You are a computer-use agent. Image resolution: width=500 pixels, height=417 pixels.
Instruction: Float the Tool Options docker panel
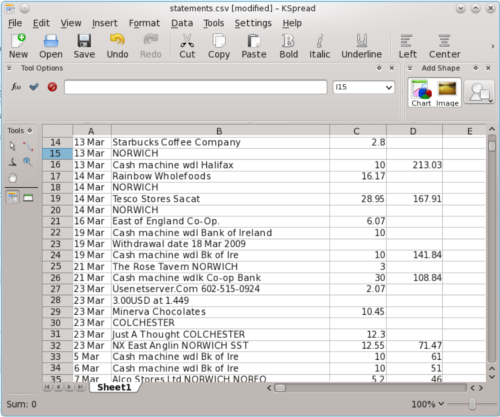[379, 68]
